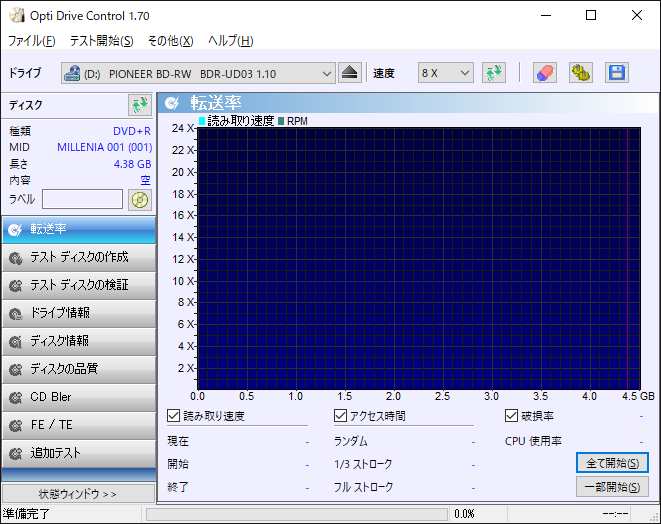Image resolution: width=661 pixels, height=524 pixels.
Task: Click the 空 content link
Action: pyautogui.click(x=145, y=180)
